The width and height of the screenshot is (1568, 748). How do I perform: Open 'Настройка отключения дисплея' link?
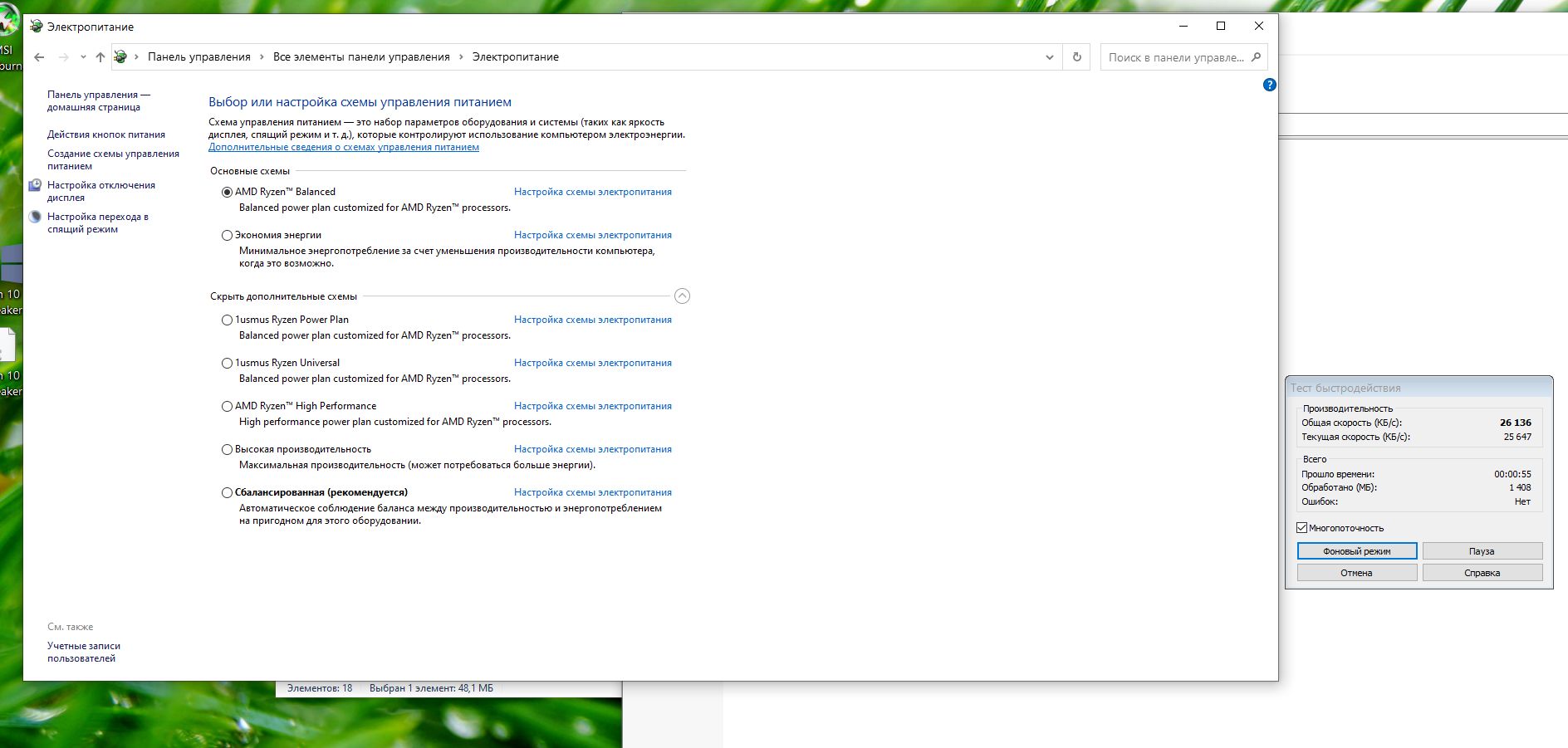click(101, 191)
